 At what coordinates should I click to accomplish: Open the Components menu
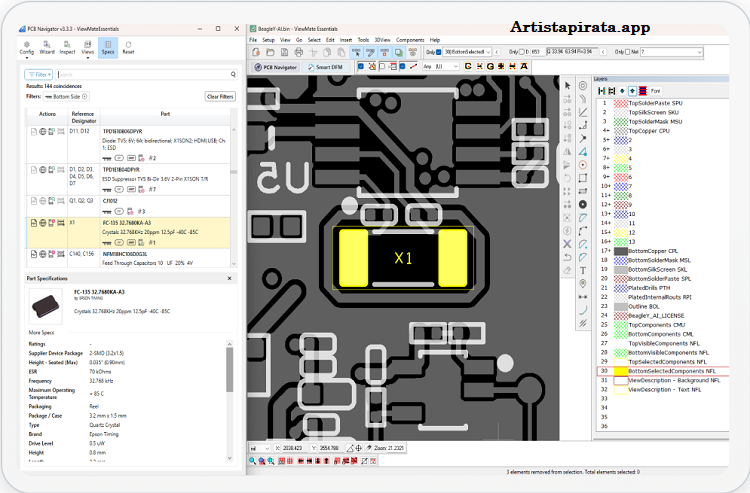(x=410, y=39)
